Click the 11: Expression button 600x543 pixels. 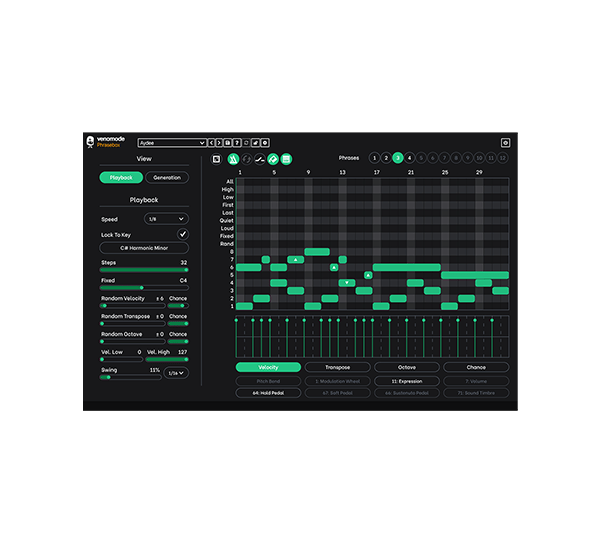(x=407, y=381)
